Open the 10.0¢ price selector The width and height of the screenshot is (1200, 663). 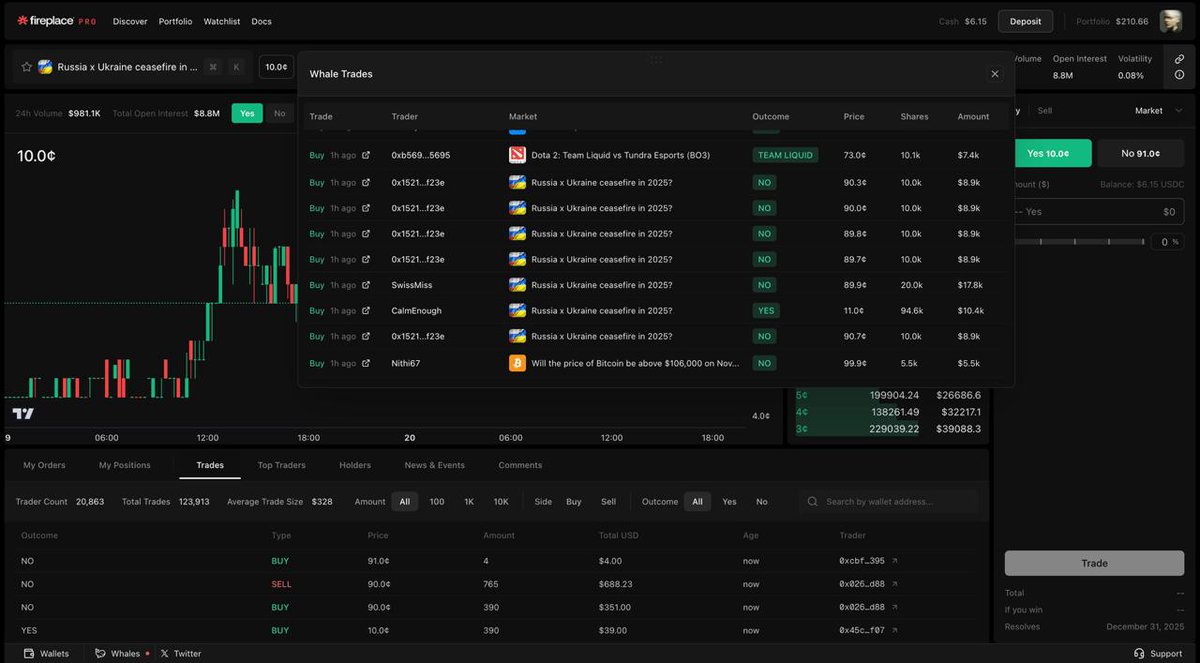click(276, 67)
